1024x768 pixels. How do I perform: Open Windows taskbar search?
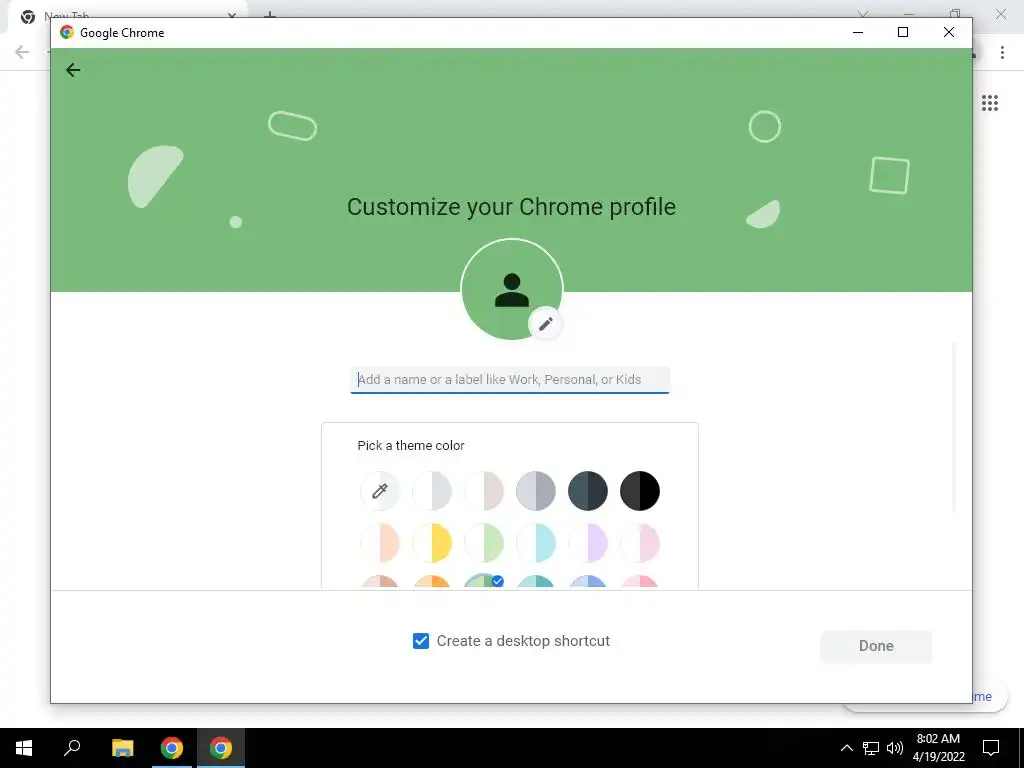pyautogui.click(x=72, y=748)
